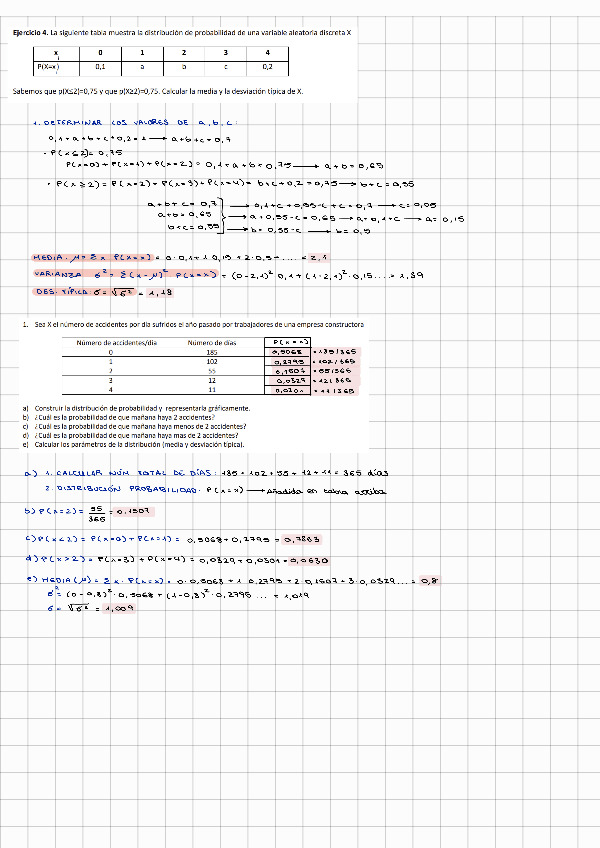Select the "Número de días" column header
Image resolution: width=600 pixels, height=848 pixels.
[212, 343]
